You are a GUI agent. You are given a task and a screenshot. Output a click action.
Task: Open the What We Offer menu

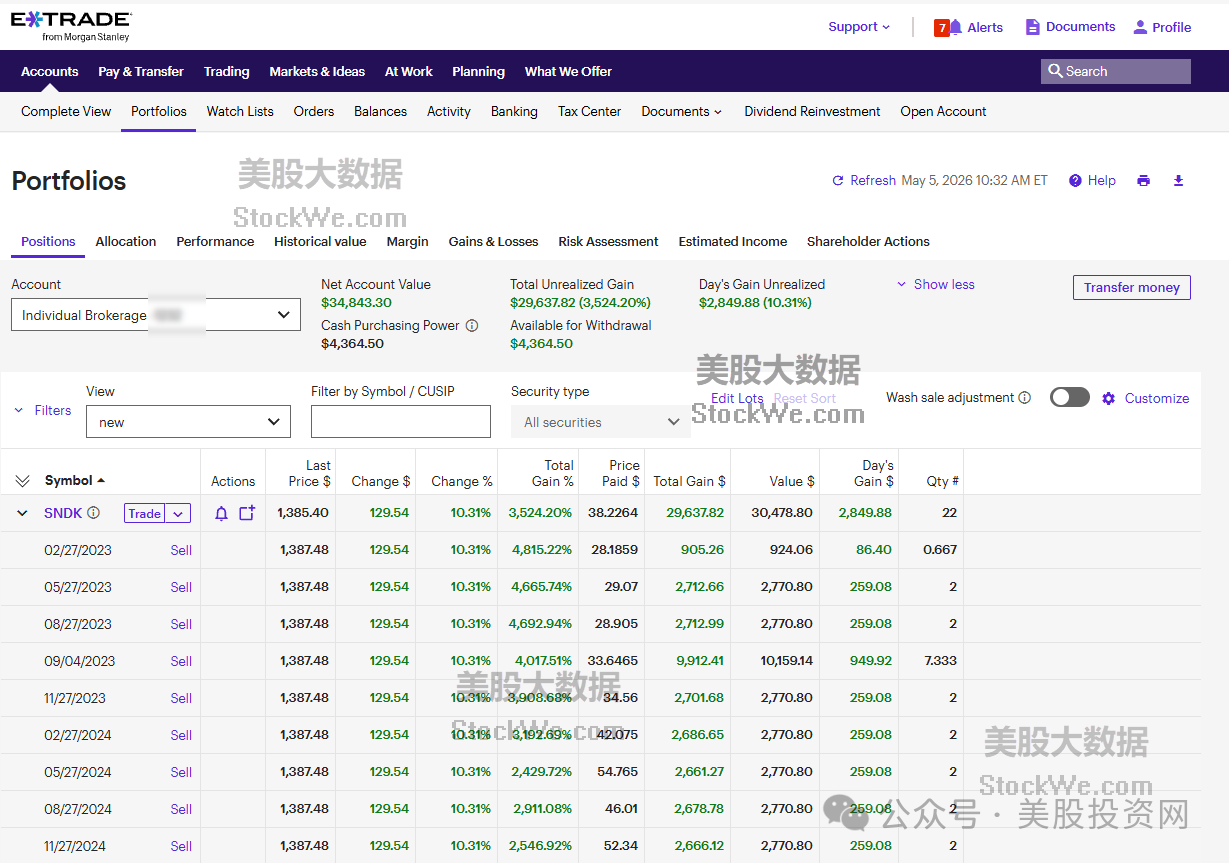(568, 72)
